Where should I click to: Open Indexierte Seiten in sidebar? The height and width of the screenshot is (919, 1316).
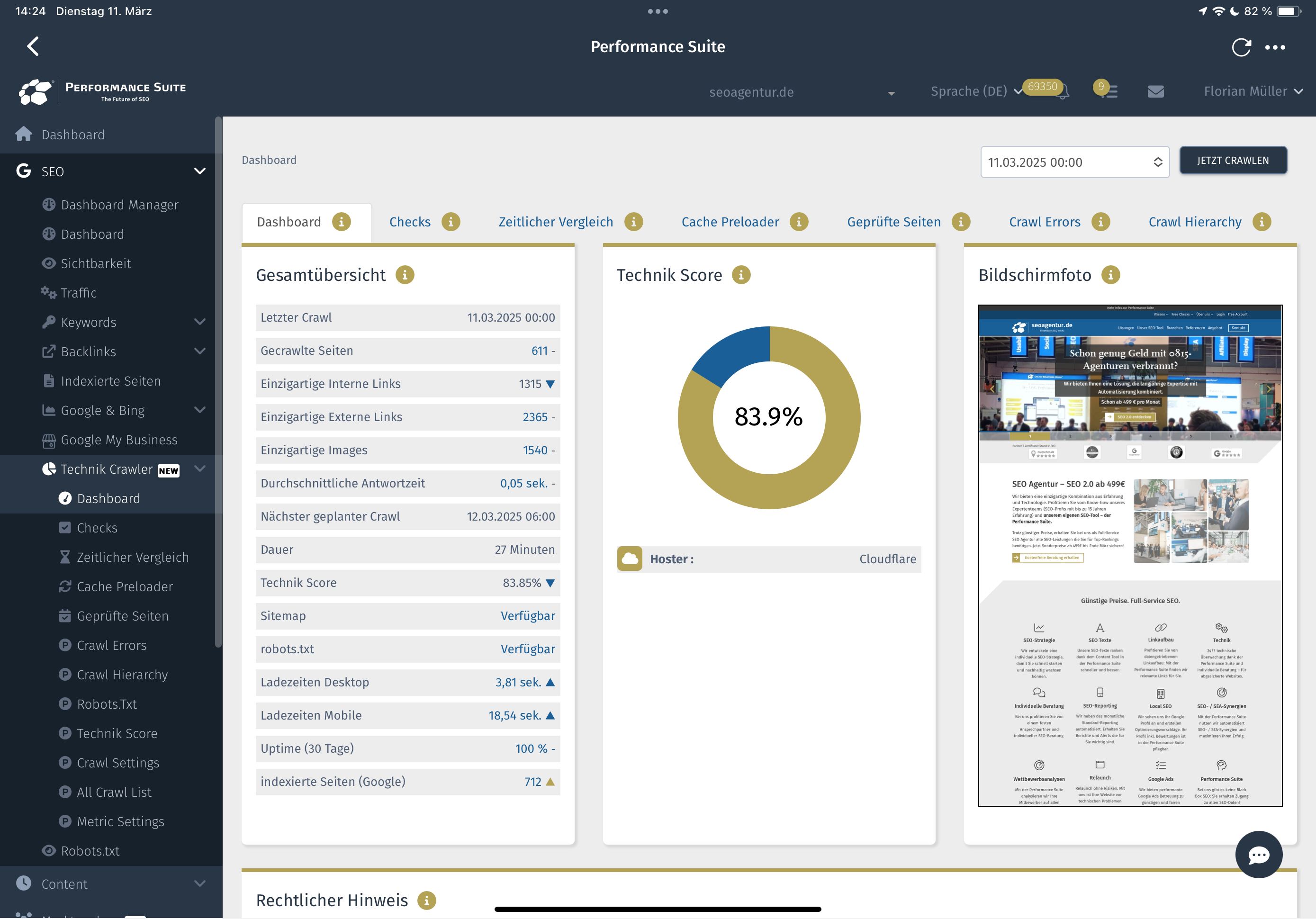(111, 381)
